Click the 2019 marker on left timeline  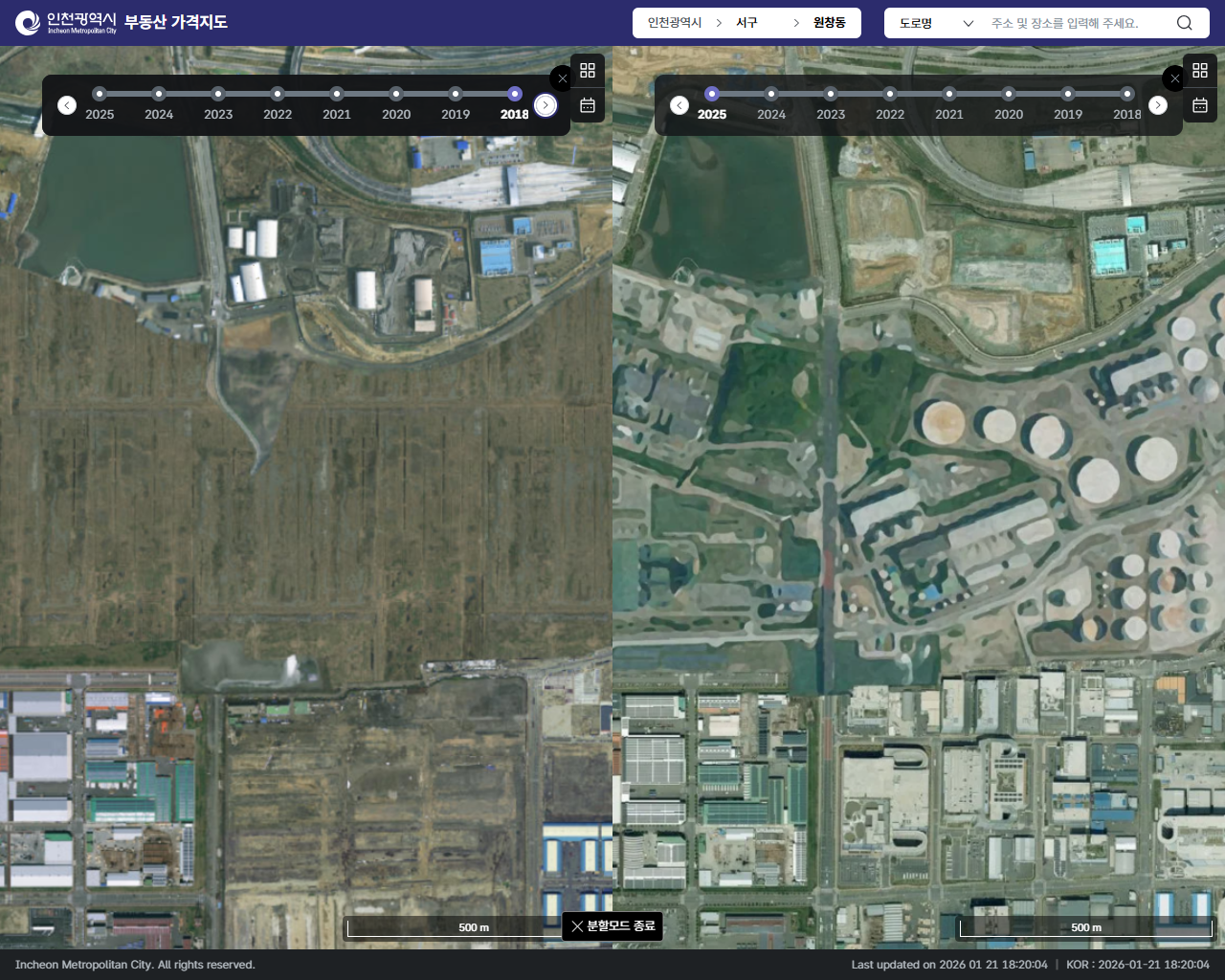tap(456, 94)
